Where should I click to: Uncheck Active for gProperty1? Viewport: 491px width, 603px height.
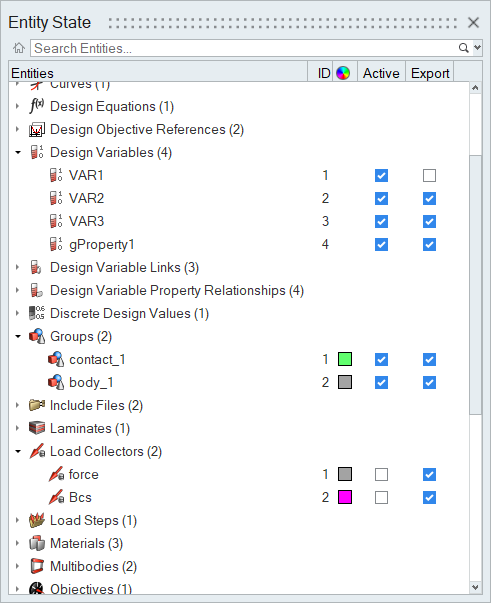(x=381, y=245)
